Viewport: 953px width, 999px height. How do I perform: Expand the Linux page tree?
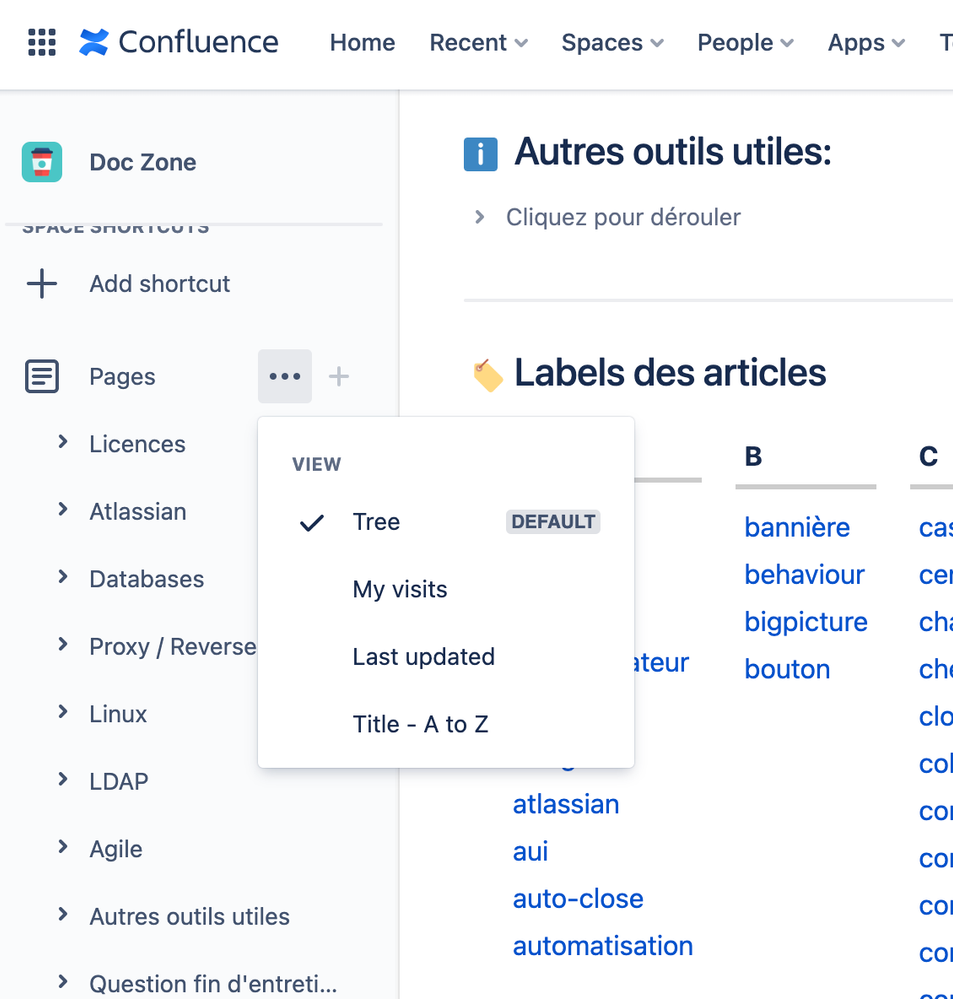click(62, 712)
